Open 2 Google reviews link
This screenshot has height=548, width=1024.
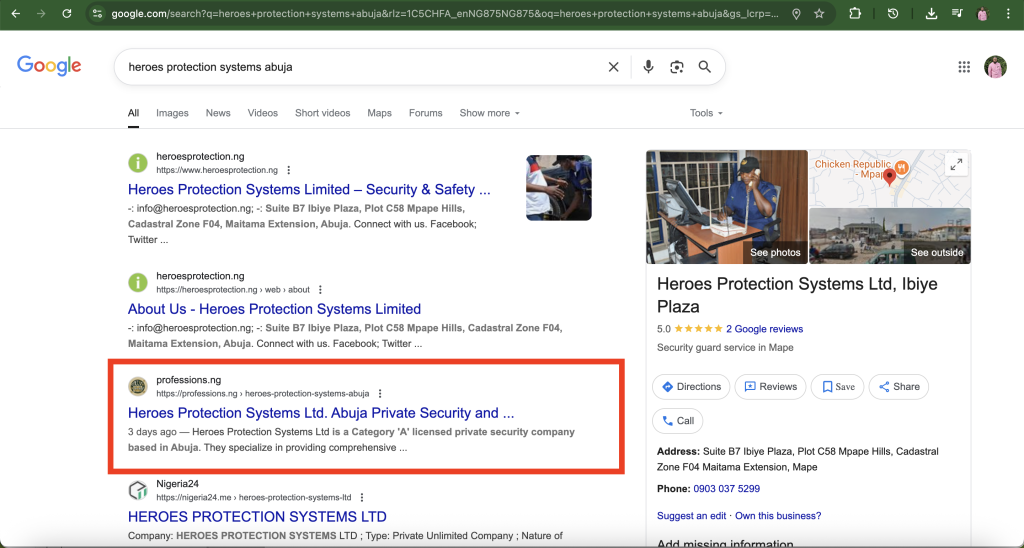pos(765,329)
